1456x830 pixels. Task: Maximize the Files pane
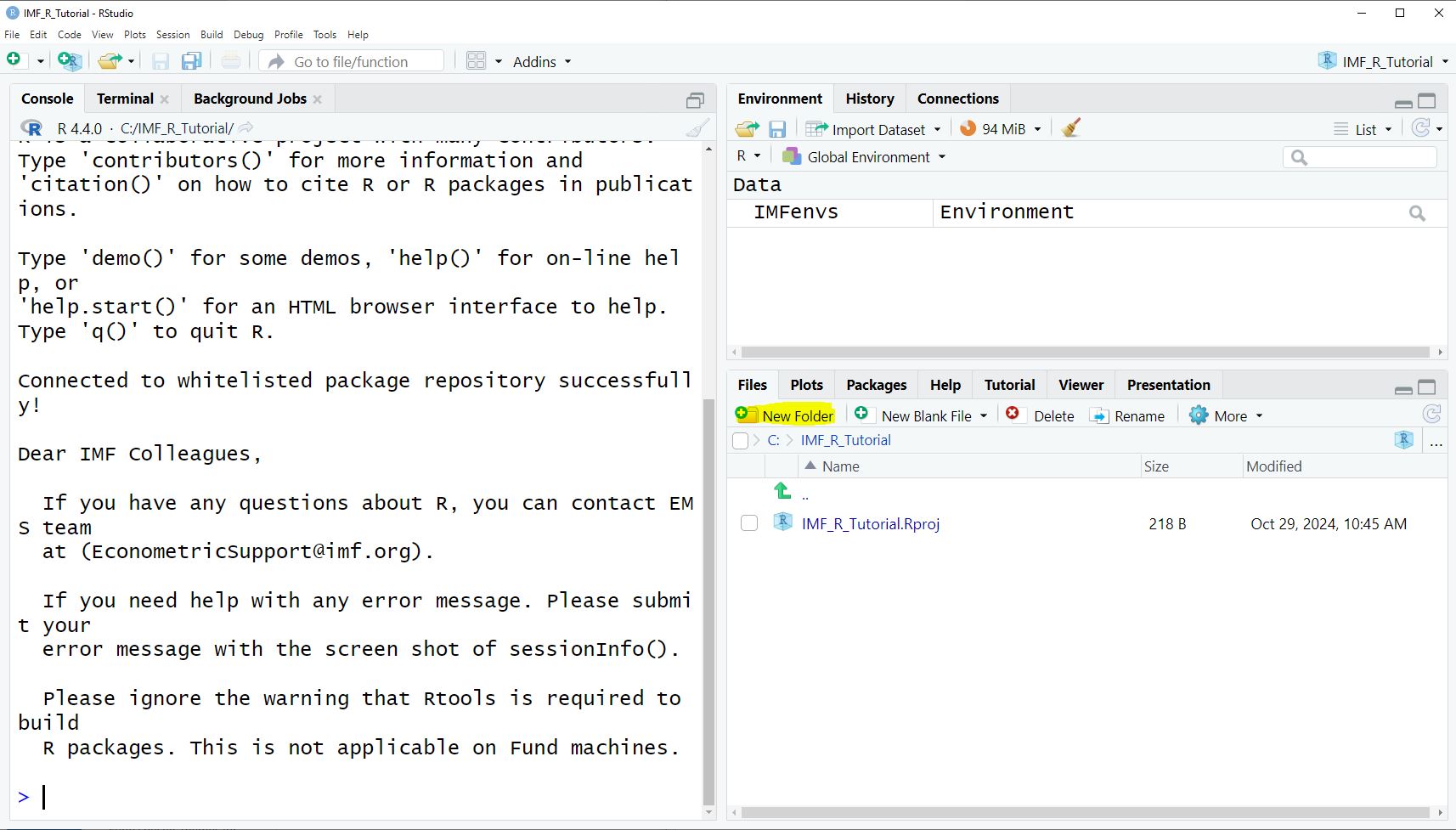[1427, 387]
